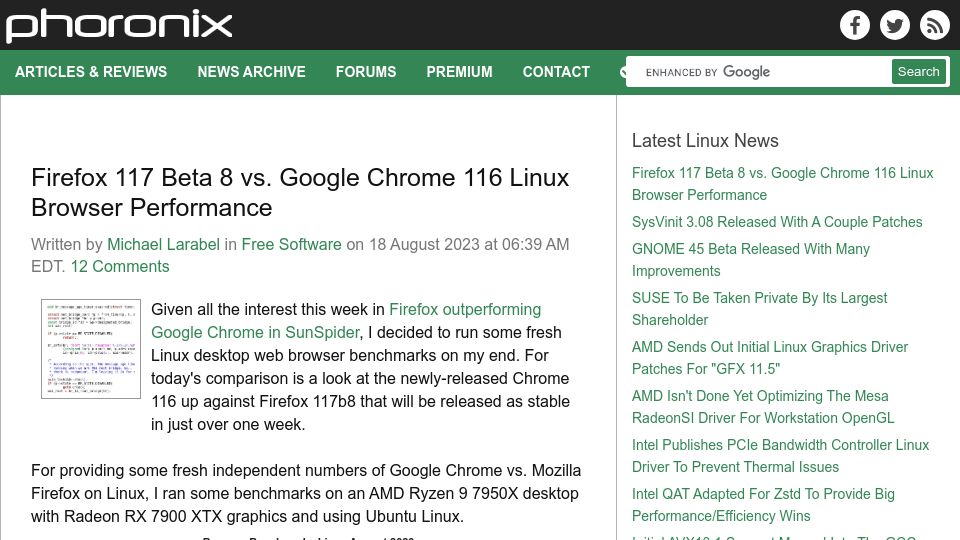
Task: Click the Latest Linux News heading
Action: click(x=705, y=140)
